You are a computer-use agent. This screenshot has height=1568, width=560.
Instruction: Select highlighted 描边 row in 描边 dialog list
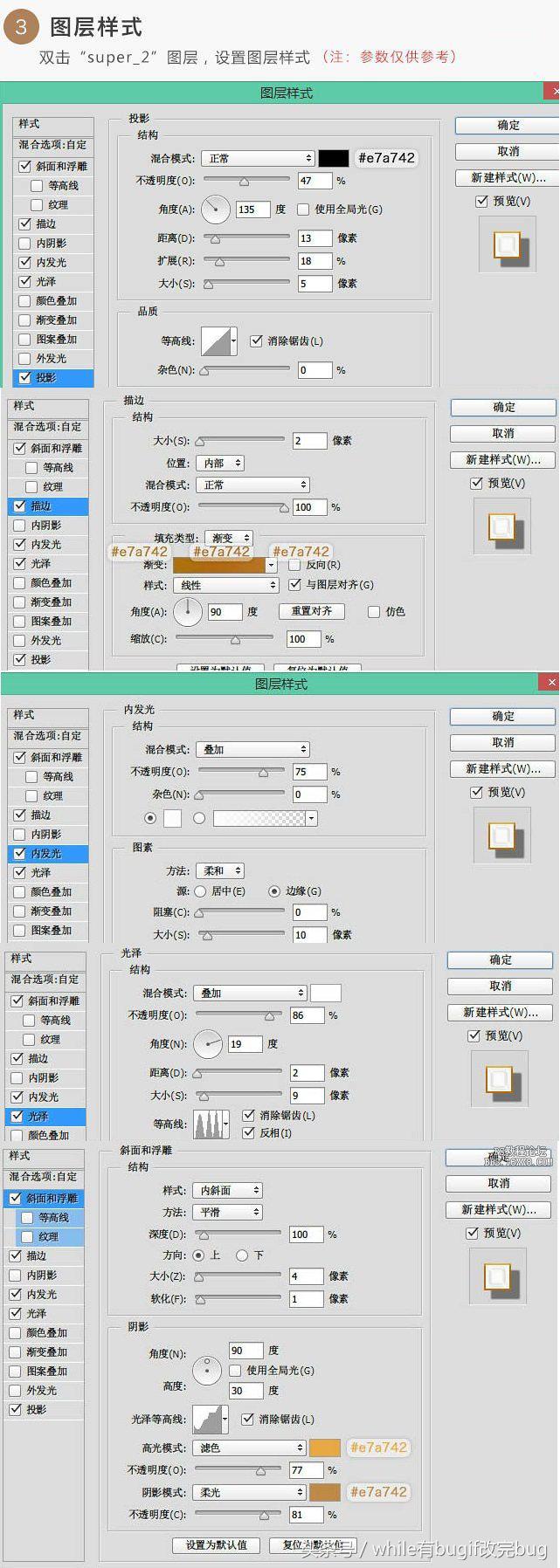click(x=48, y=505)
